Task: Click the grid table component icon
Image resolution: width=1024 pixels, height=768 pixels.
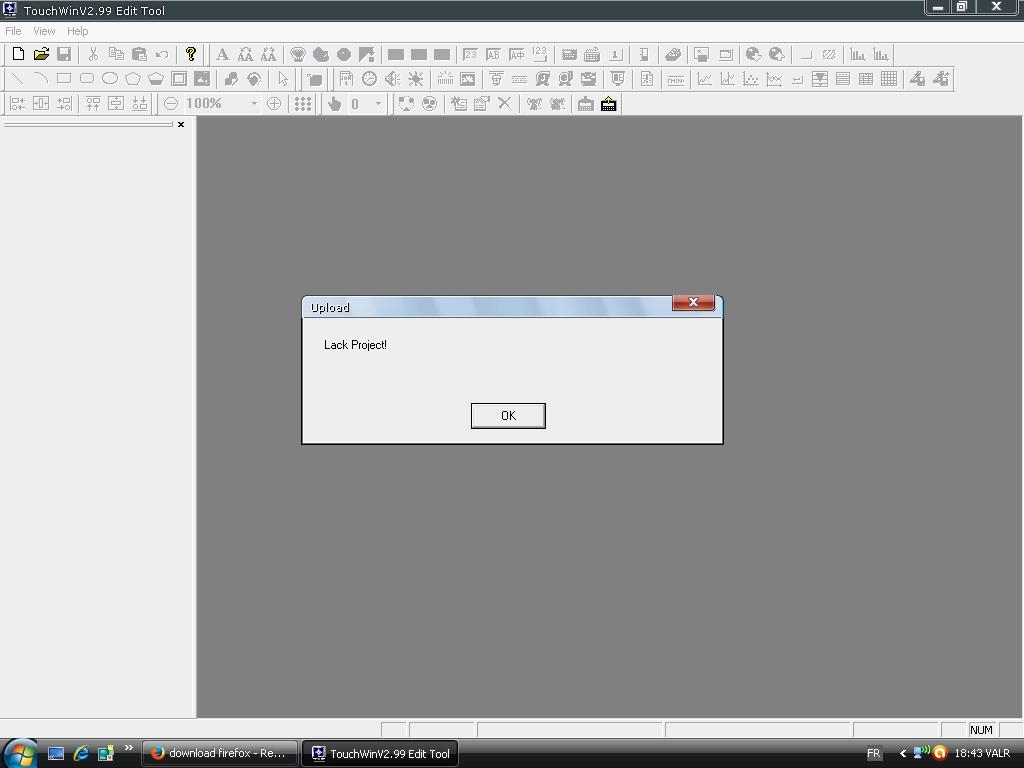Action: point(889,79)
